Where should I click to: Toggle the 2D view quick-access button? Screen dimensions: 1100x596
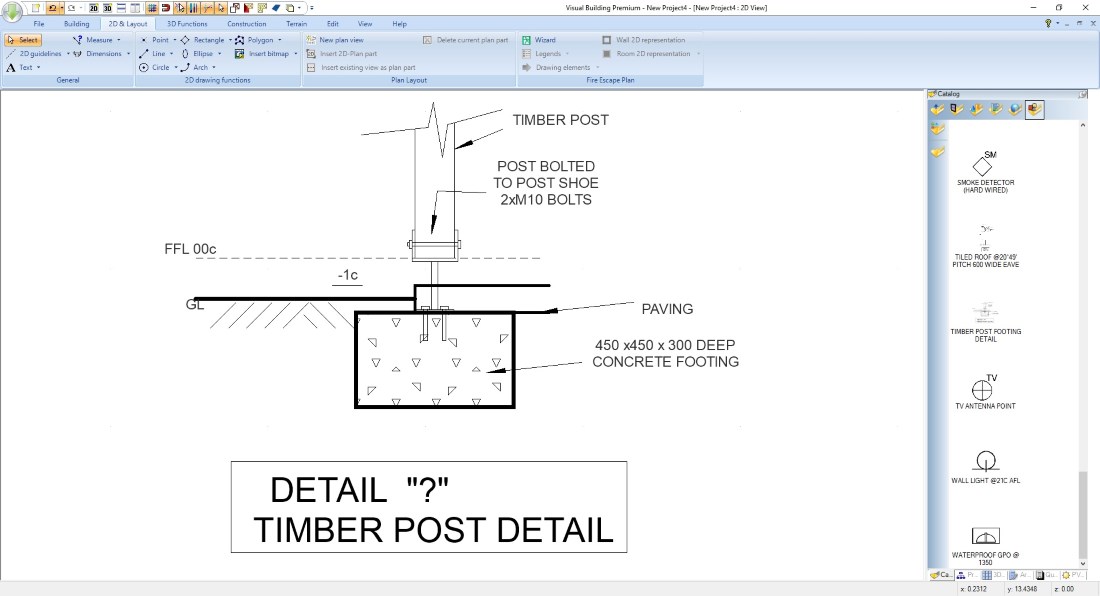pyautogui.click(x=93, y=8)
